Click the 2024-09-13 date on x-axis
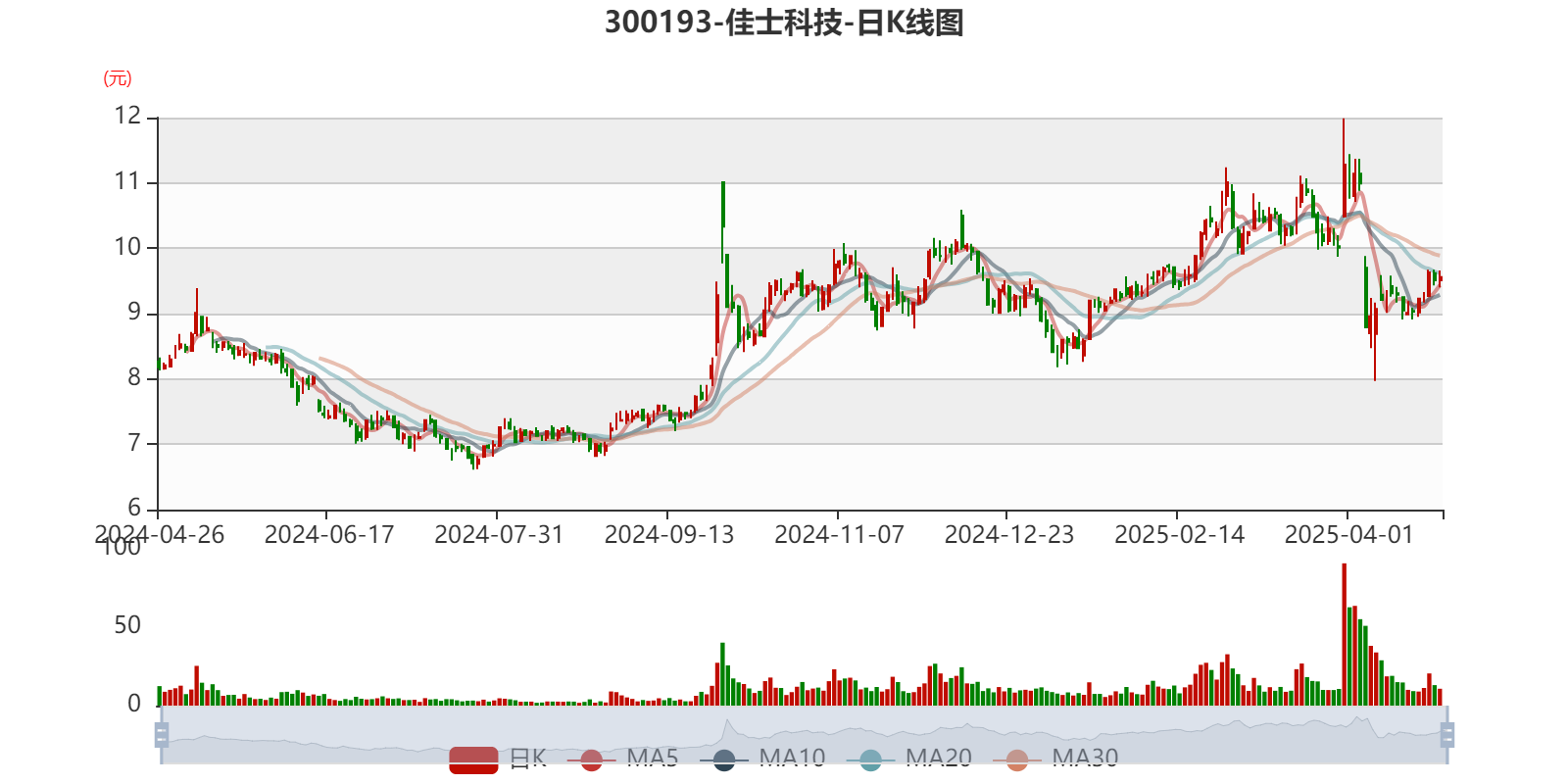Screen dimensions: 1568x784 [x=668, y=534]
